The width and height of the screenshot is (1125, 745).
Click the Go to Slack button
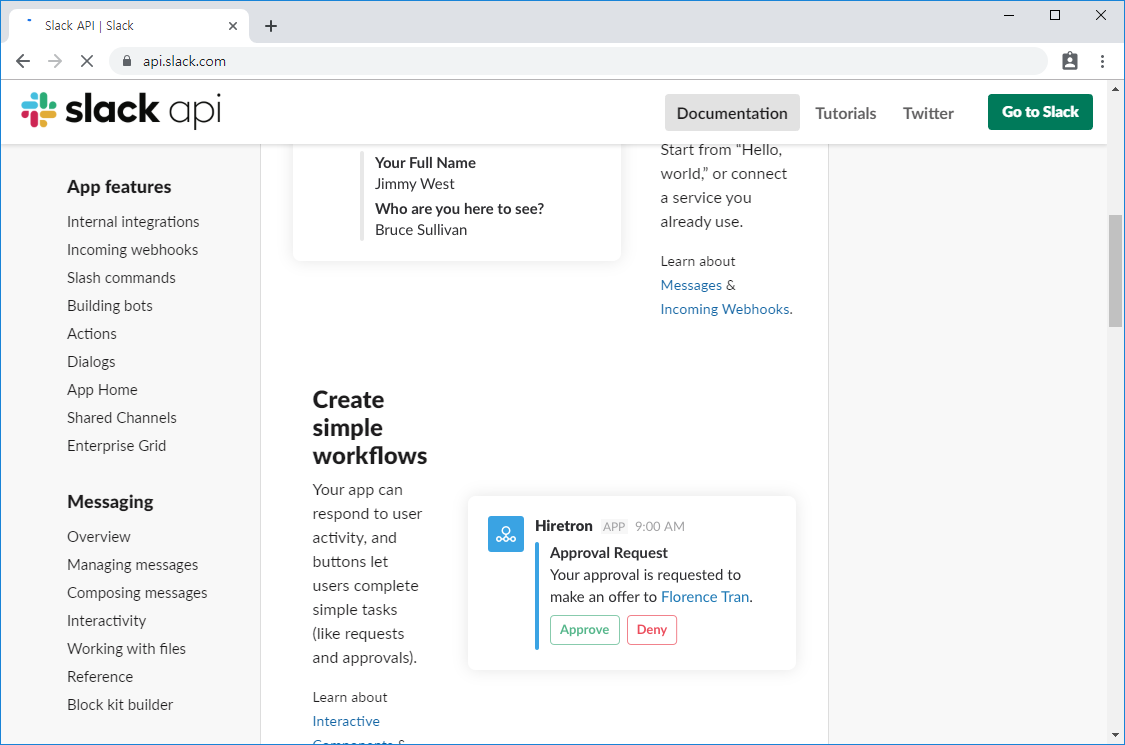point(1040,112)
